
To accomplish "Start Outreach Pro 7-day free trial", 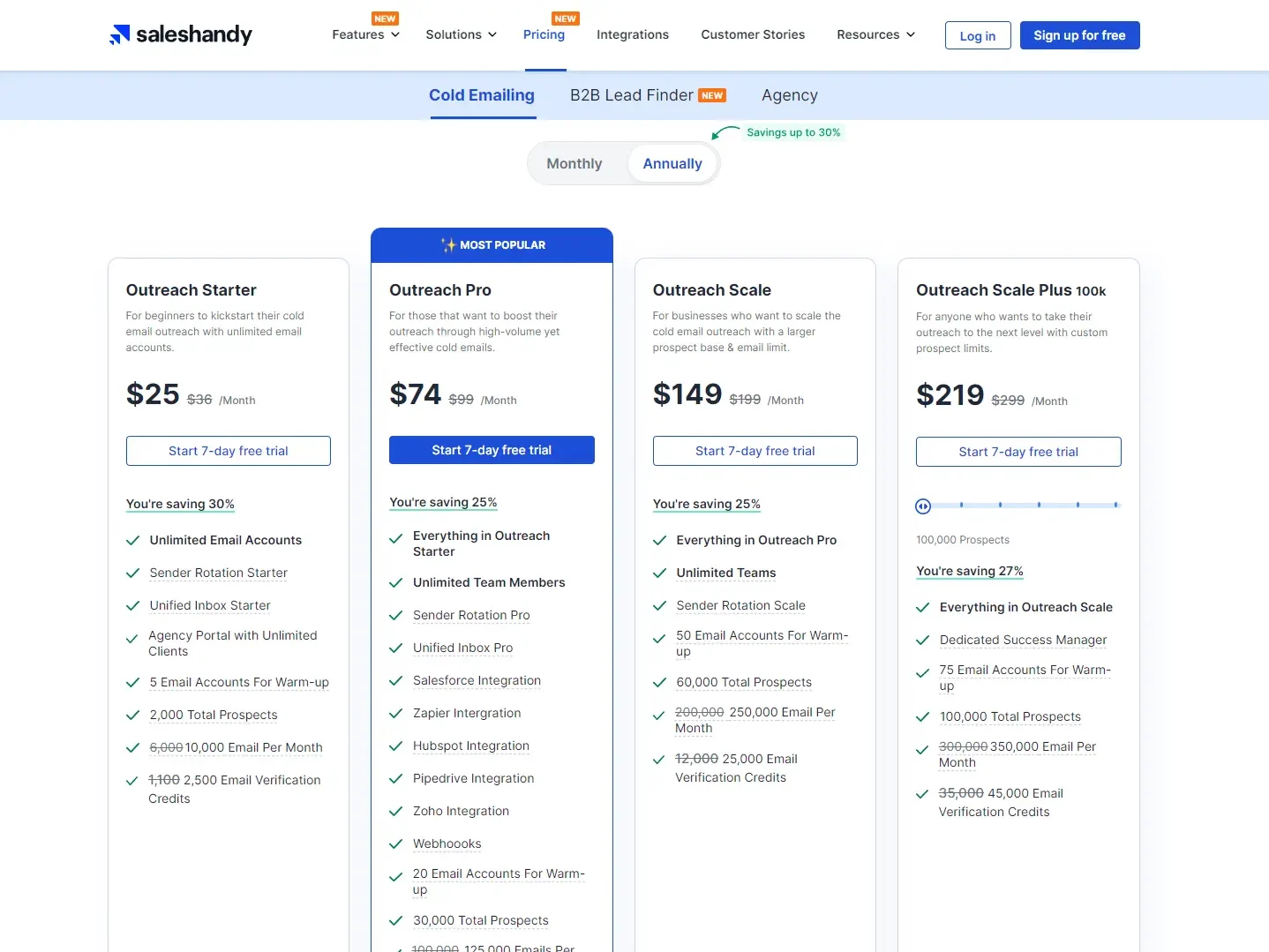I will [x=492, y=450].
